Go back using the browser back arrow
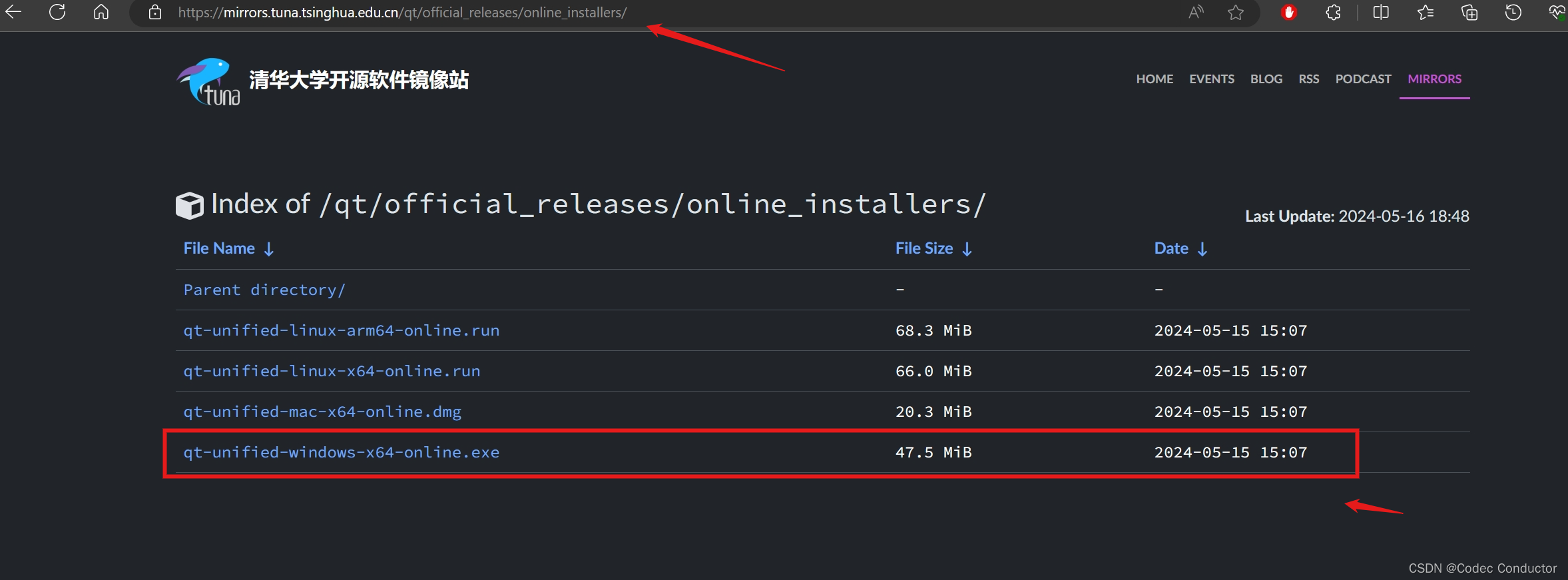Screen dimensions: 1568x580 (13, 12)
